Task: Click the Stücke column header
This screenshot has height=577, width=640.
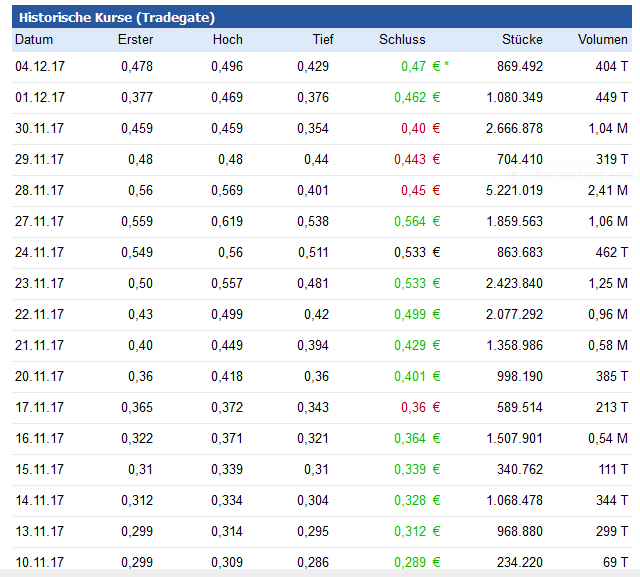Action: coord(522,40)
